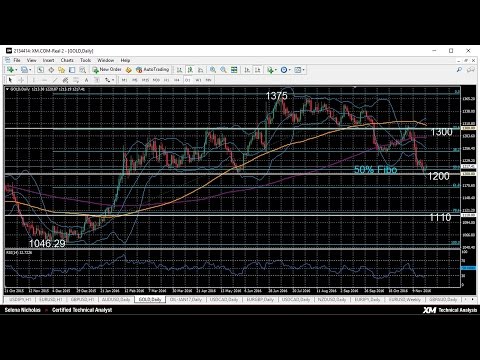Image resolution: width=480 pixels, height=360 pixels.
Task: Launch the MetaEditor icon
Action: tap(128, 70)
